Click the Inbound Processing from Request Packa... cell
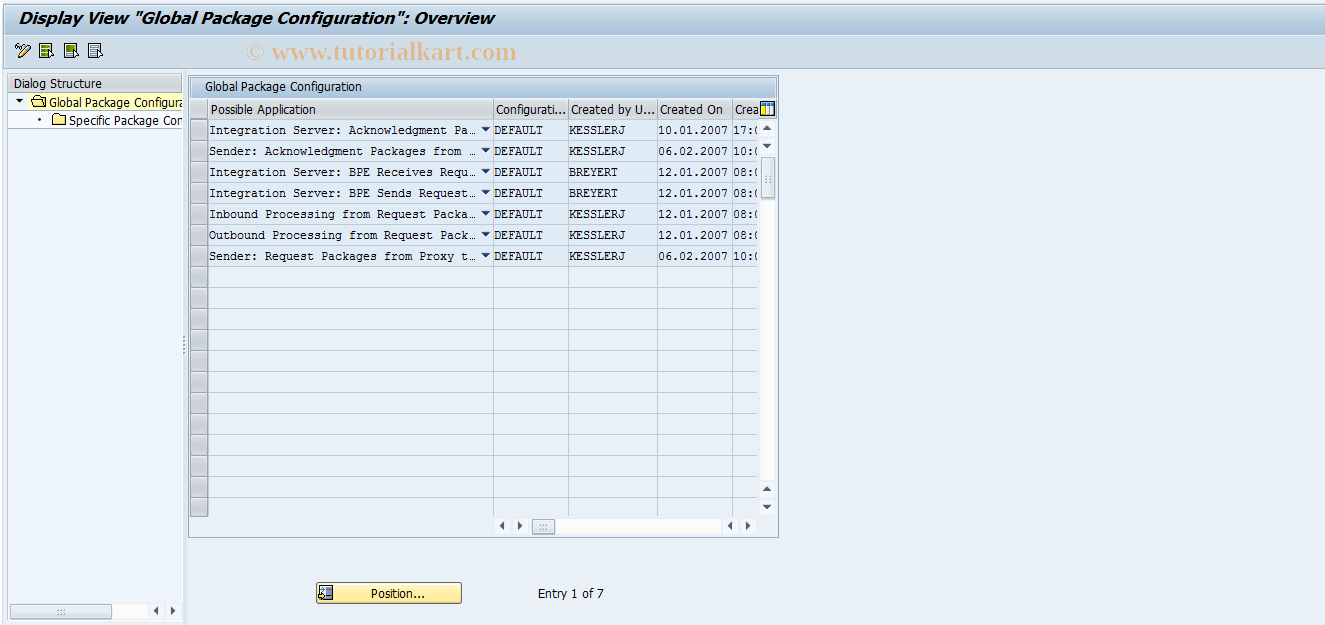The image size is (1325, 625). pos(343,214)
